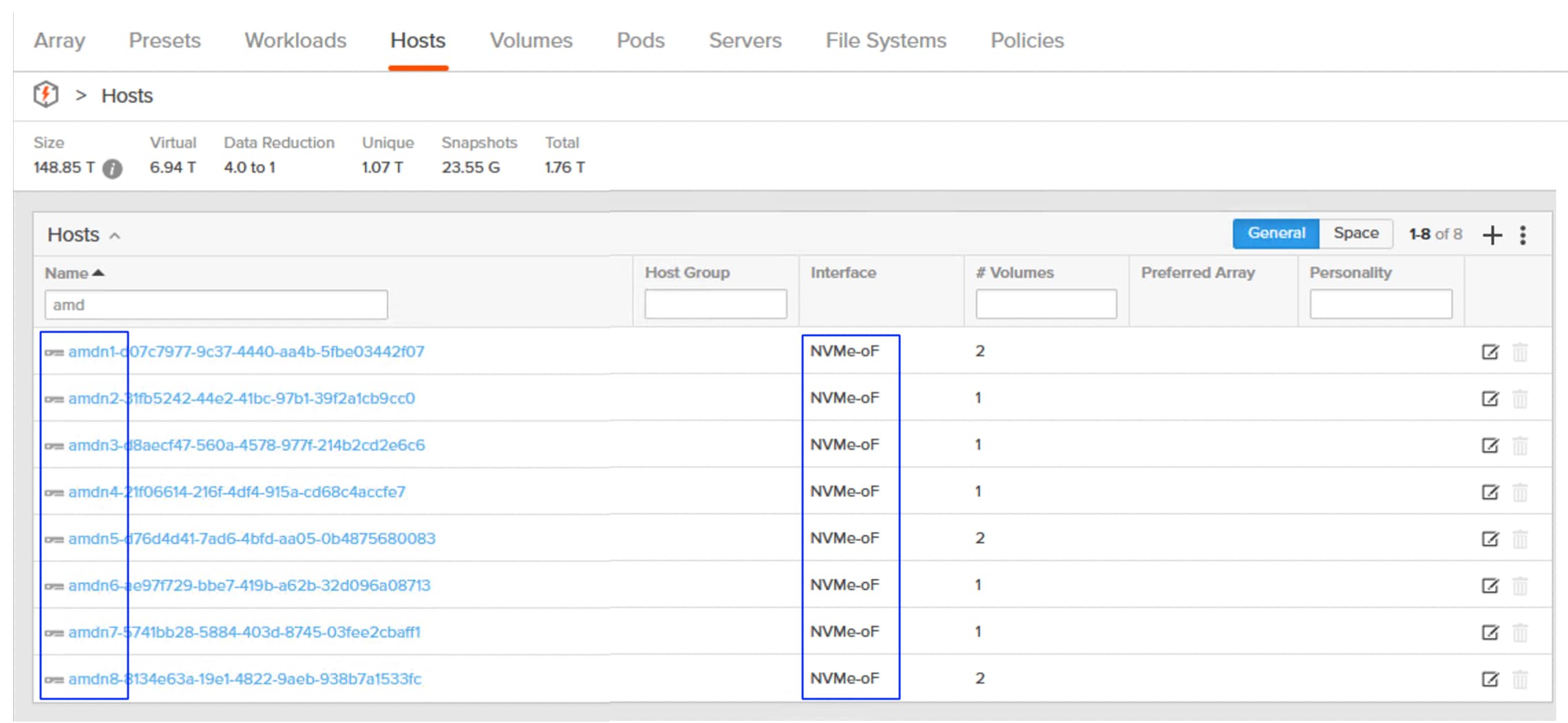Viewport: 1568px width, 723px height.
Task: Collapse the Hosts panel
Action: [x=114, y=235]
